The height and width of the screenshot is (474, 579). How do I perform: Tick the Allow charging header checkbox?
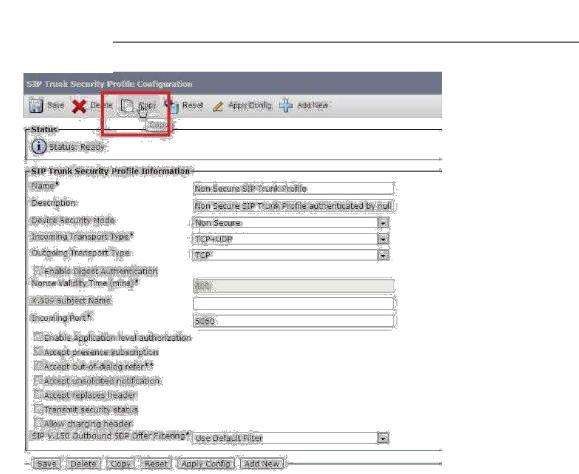point(38,422)
